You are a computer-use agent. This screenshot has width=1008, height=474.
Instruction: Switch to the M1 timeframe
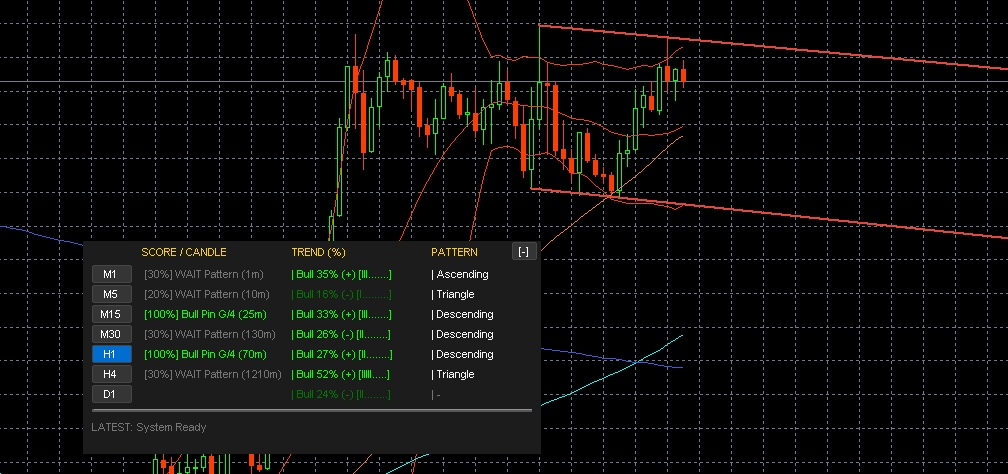click(111, 274)
